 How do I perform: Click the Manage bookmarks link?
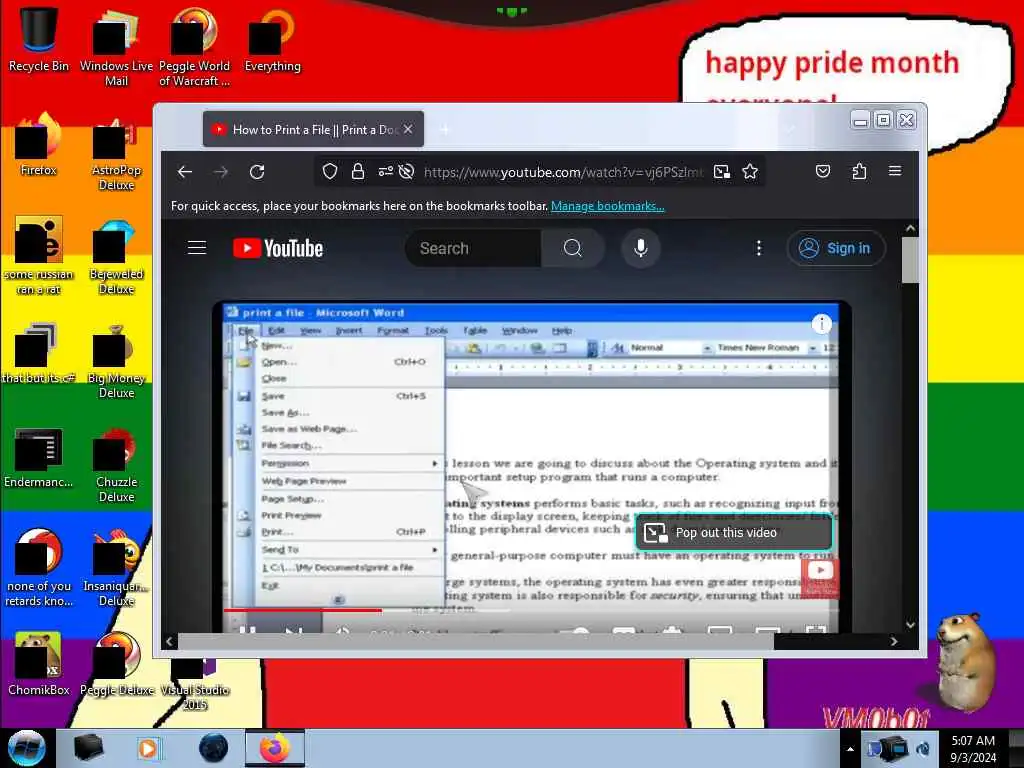click(607, 206)
